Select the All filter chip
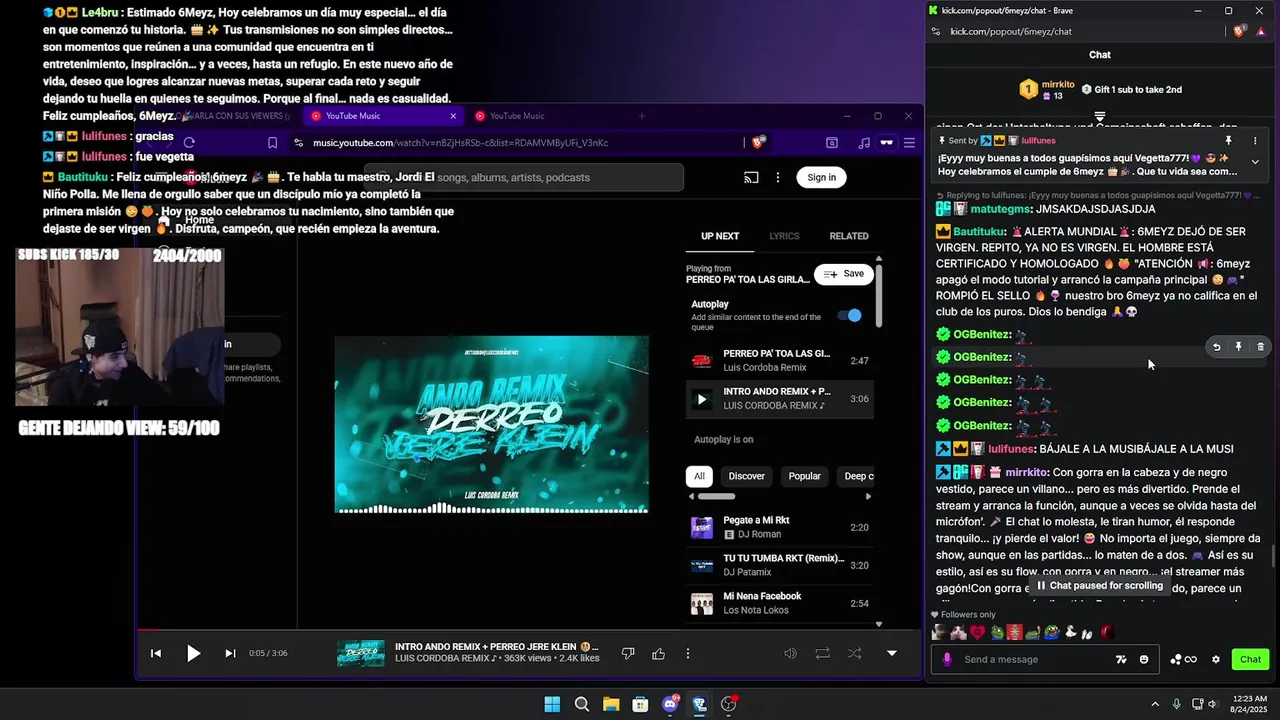 699,476
